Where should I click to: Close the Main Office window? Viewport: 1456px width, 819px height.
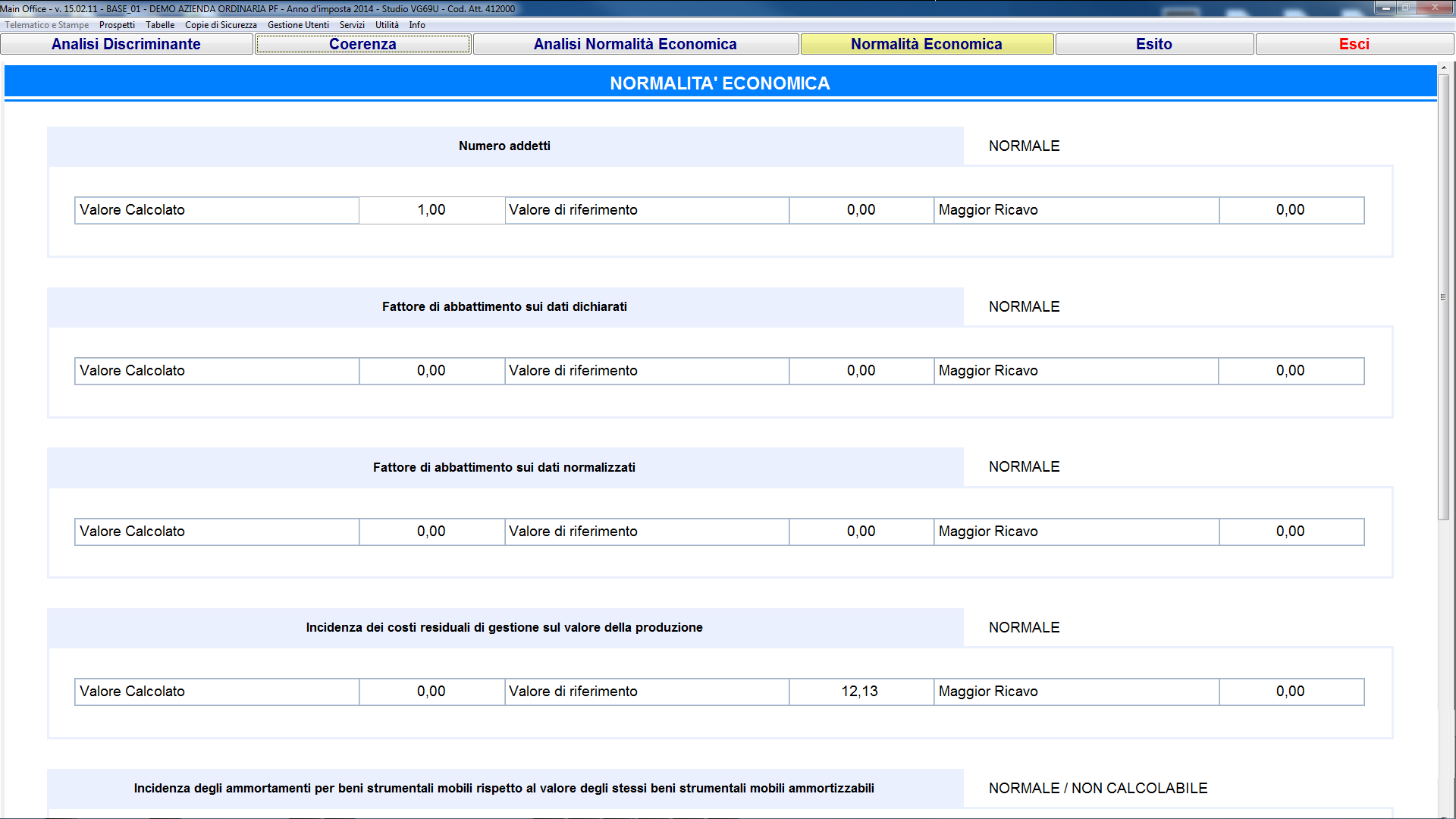click(x=1435, y=8)
